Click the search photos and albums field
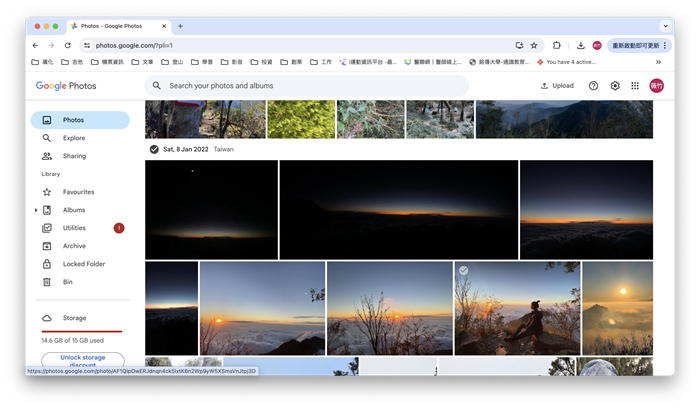This screenshot has width=700, height=409. (x=310, y=86)
